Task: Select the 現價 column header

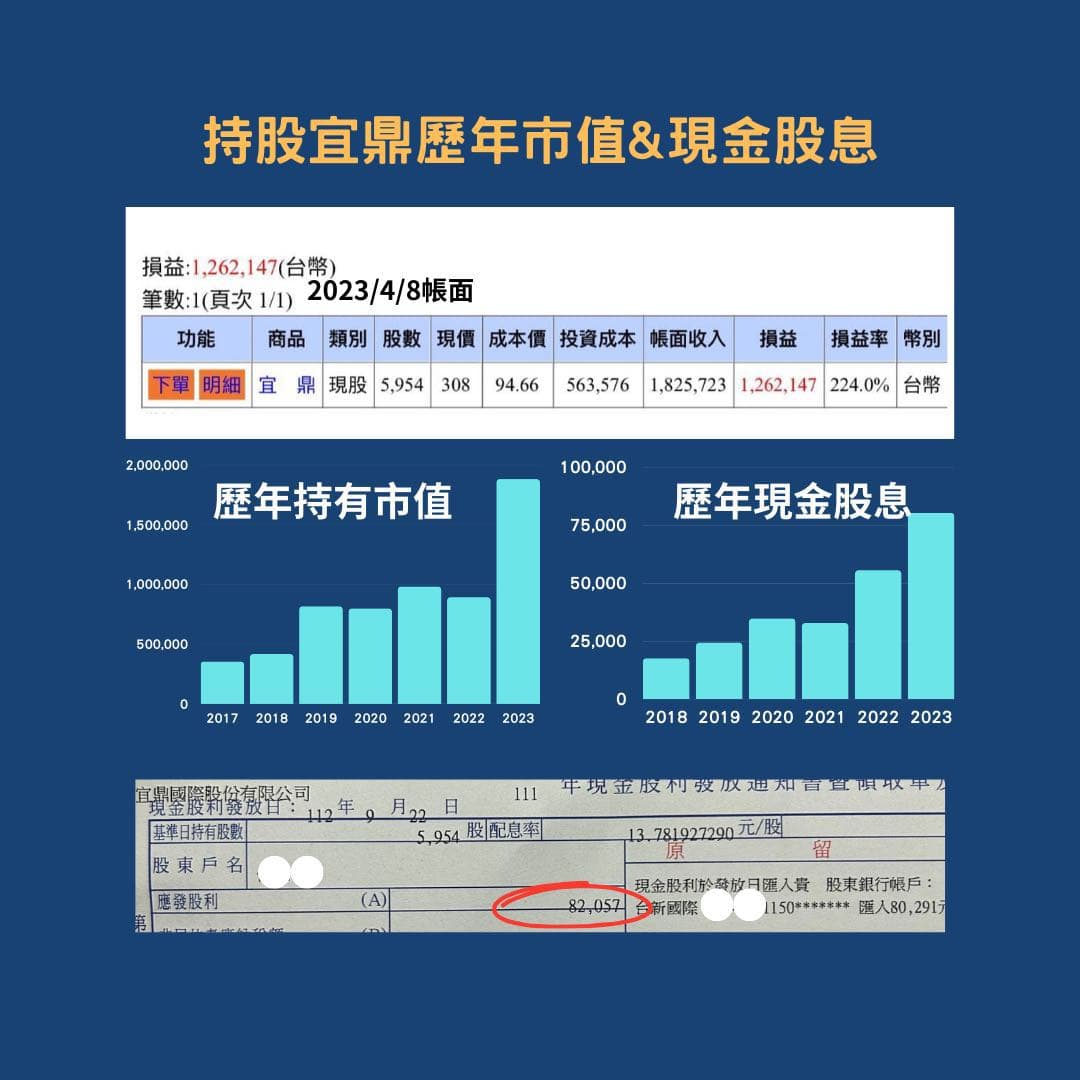Action: [456, 339]
